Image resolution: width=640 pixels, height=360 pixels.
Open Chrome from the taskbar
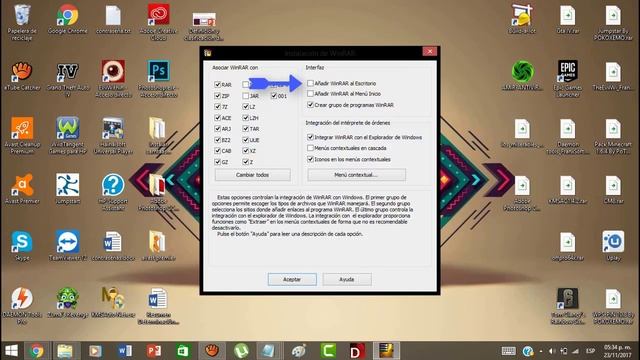[36, 351]
